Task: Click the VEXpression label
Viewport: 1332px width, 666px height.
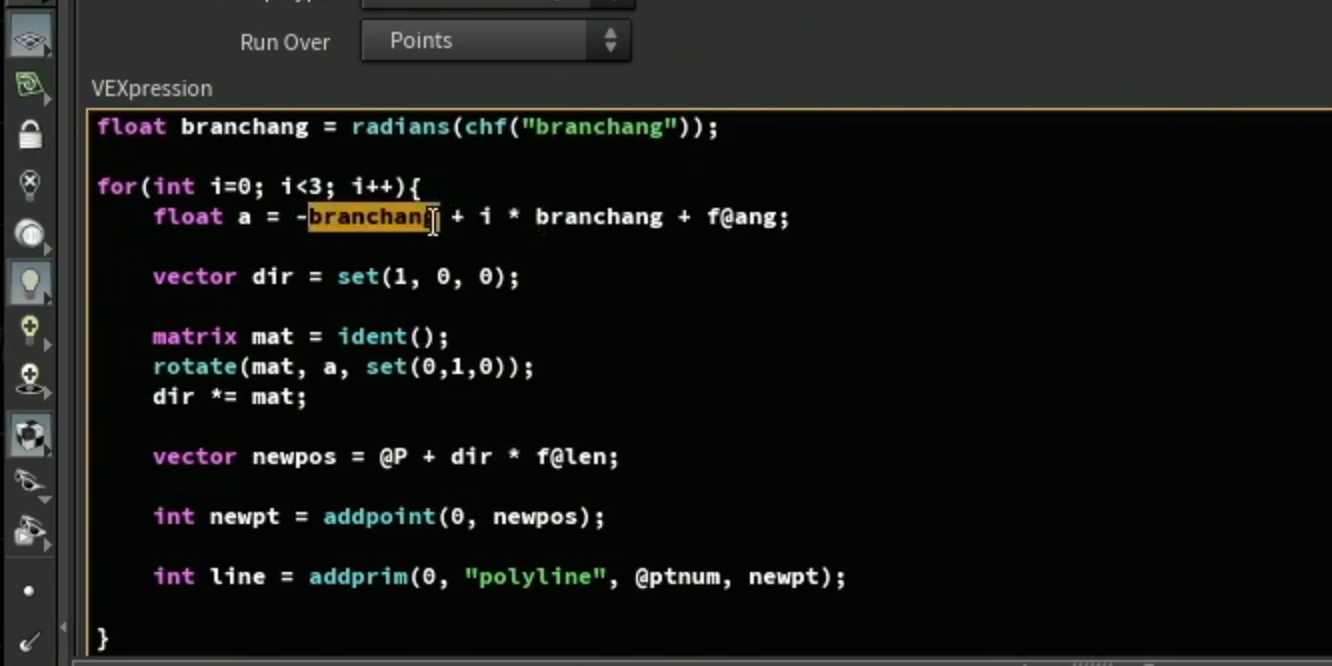Action: tap(152, 88)
